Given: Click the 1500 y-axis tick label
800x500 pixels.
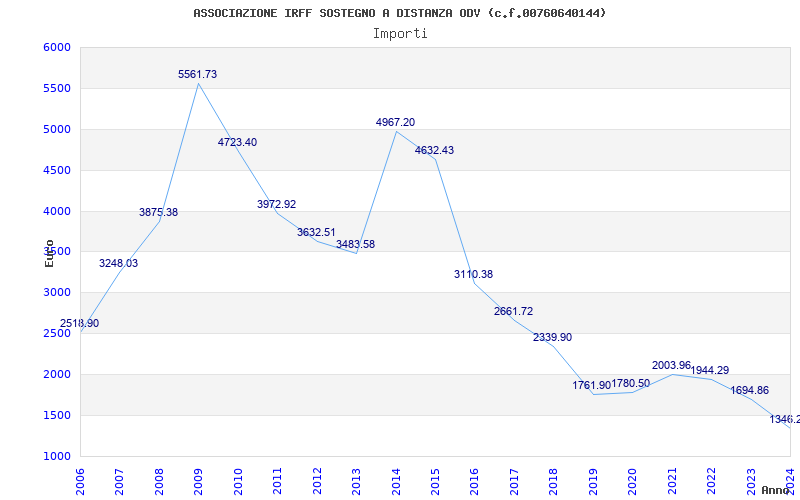Looking at the screenshot, I should [57, 415].
